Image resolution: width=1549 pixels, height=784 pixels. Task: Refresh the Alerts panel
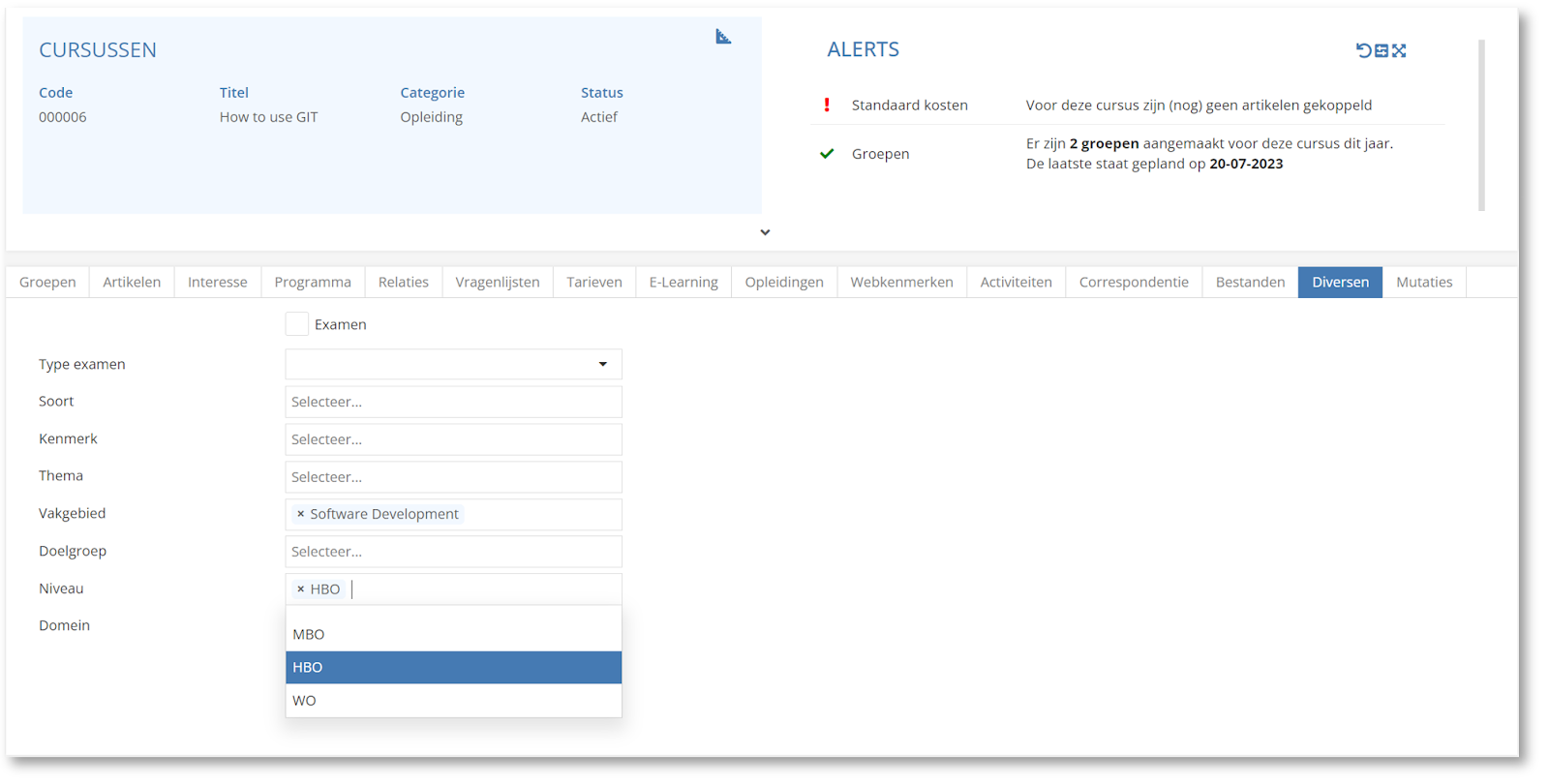pos(1363,50)
